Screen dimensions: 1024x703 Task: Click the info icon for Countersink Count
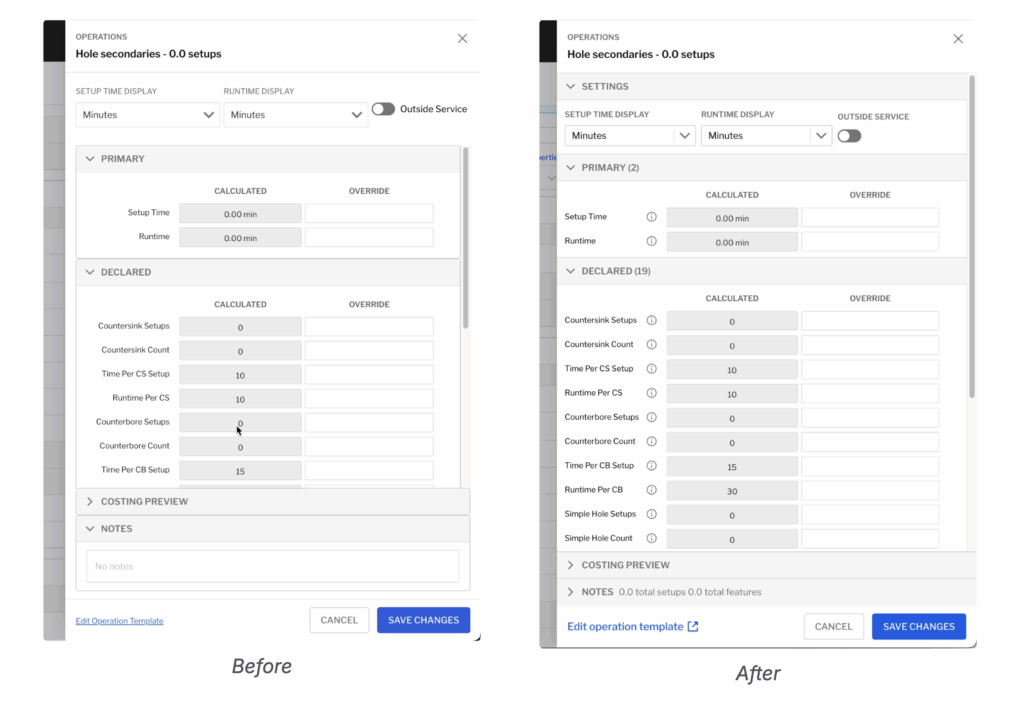(653, 344)
